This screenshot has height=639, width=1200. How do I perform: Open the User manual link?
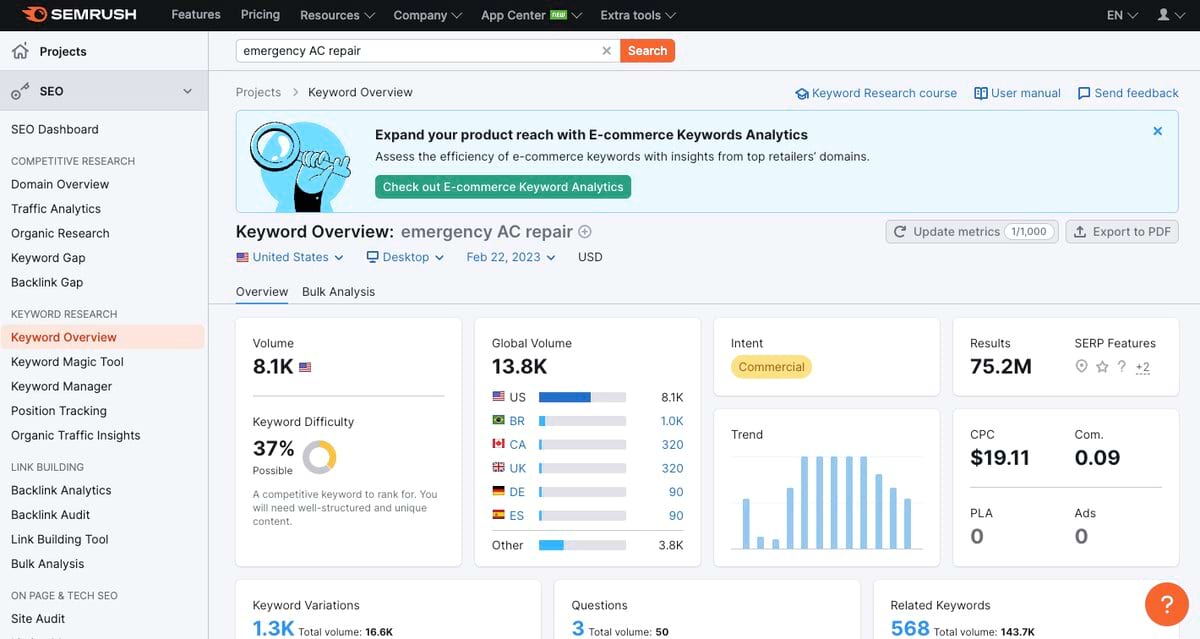1018,93
